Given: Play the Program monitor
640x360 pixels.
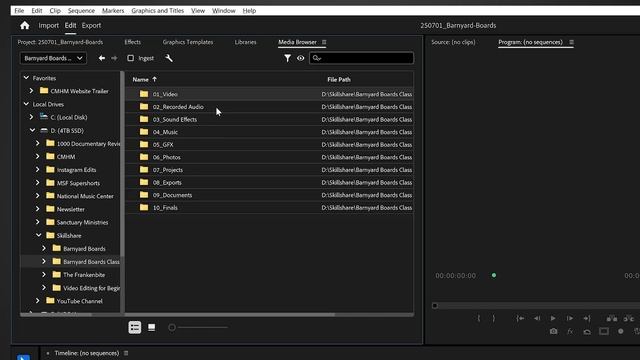Looking at the screenshot, I should 553,318.
